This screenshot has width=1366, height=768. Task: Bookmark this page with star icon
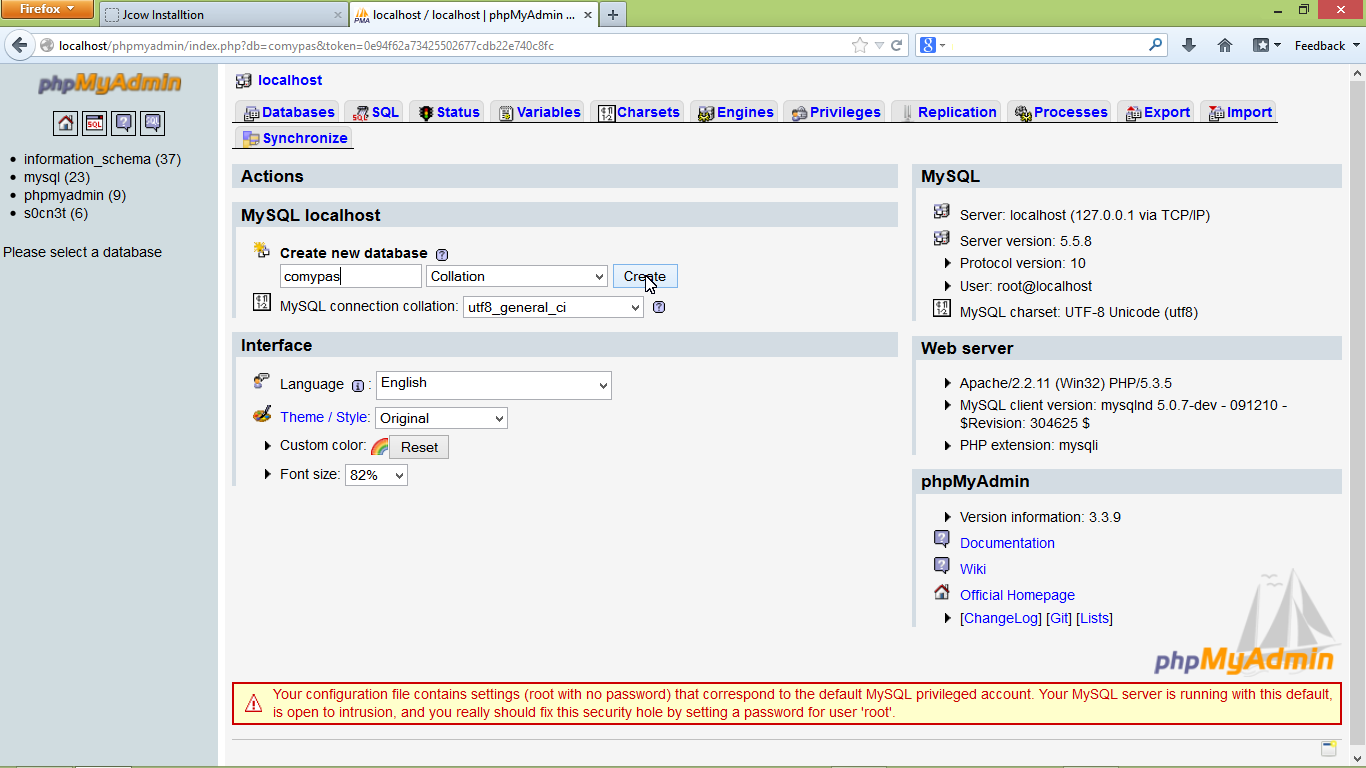[860, 45]
